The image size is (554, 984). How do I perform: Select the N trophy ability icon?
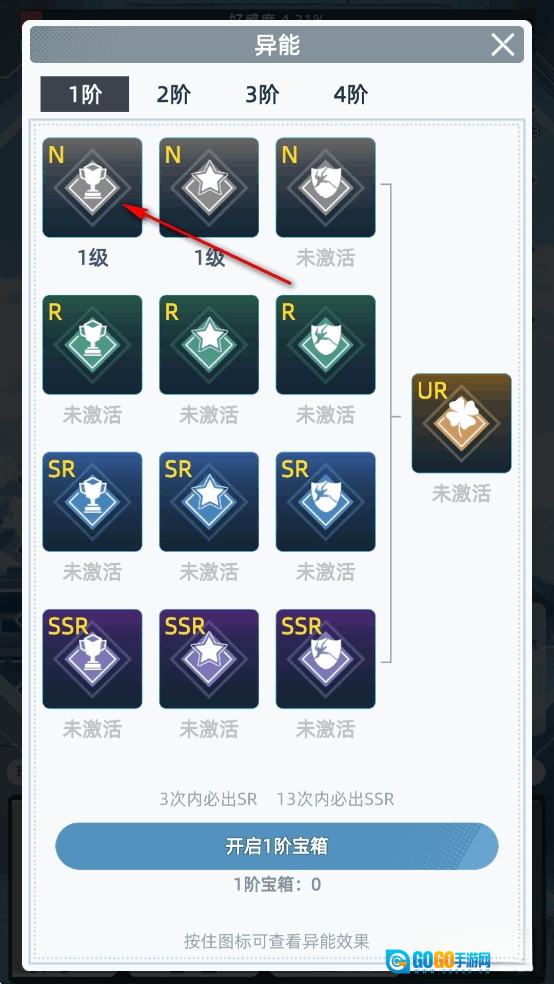coord(92,188)
